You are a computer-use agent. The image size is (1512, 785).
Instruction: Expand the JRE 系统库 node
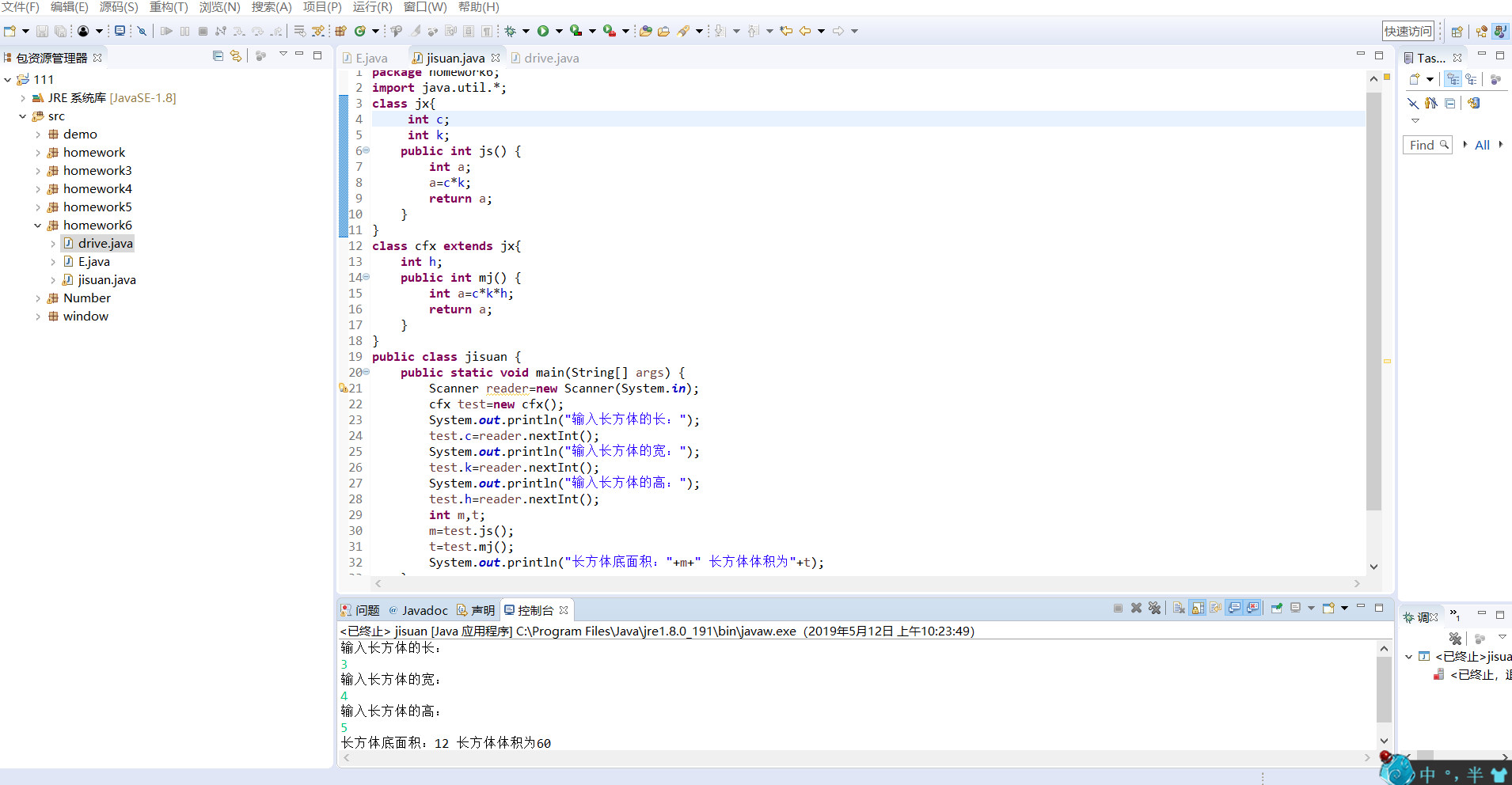[x=23, y=98]
